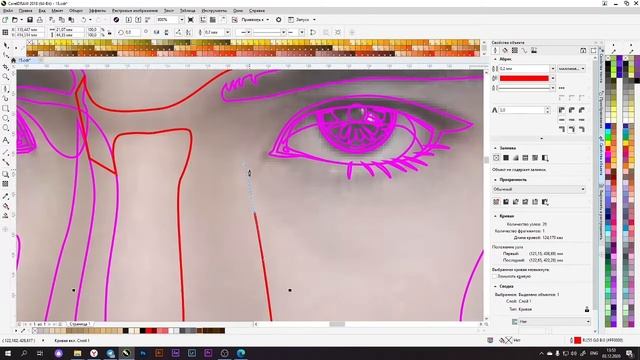
Task: Select the Interactive Fill tool
Action: tap(6, 206)
